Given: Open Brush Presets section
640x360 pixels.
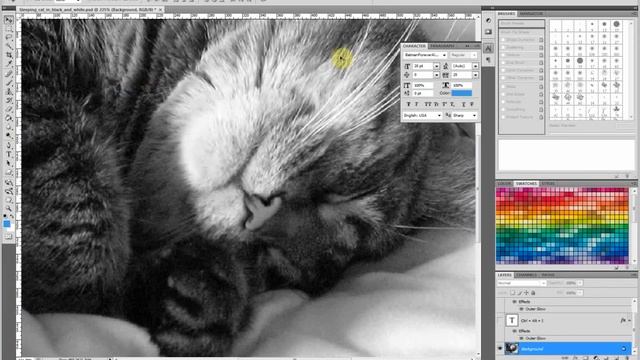Looking at the screenshot, I should coord(522,23).
